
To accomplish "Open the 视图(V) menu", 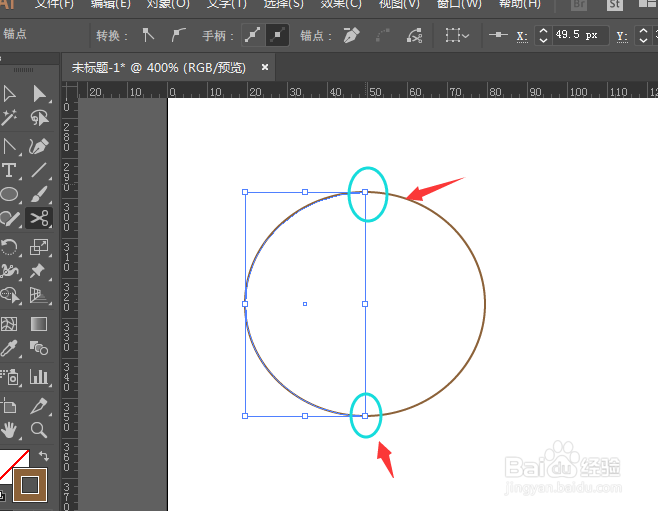I will [399, 4].
